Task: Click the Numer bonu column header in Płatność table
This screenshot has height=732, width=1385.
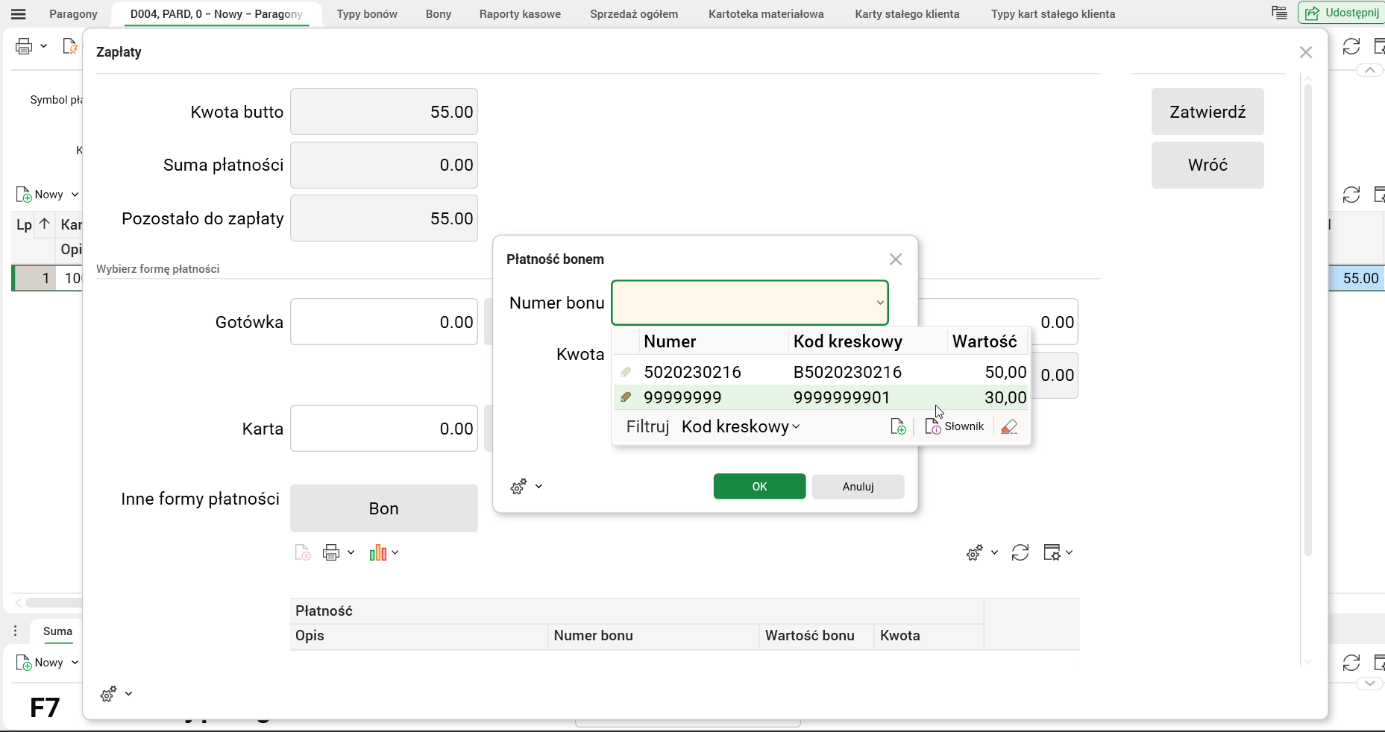Action: (x=654, y=636)
